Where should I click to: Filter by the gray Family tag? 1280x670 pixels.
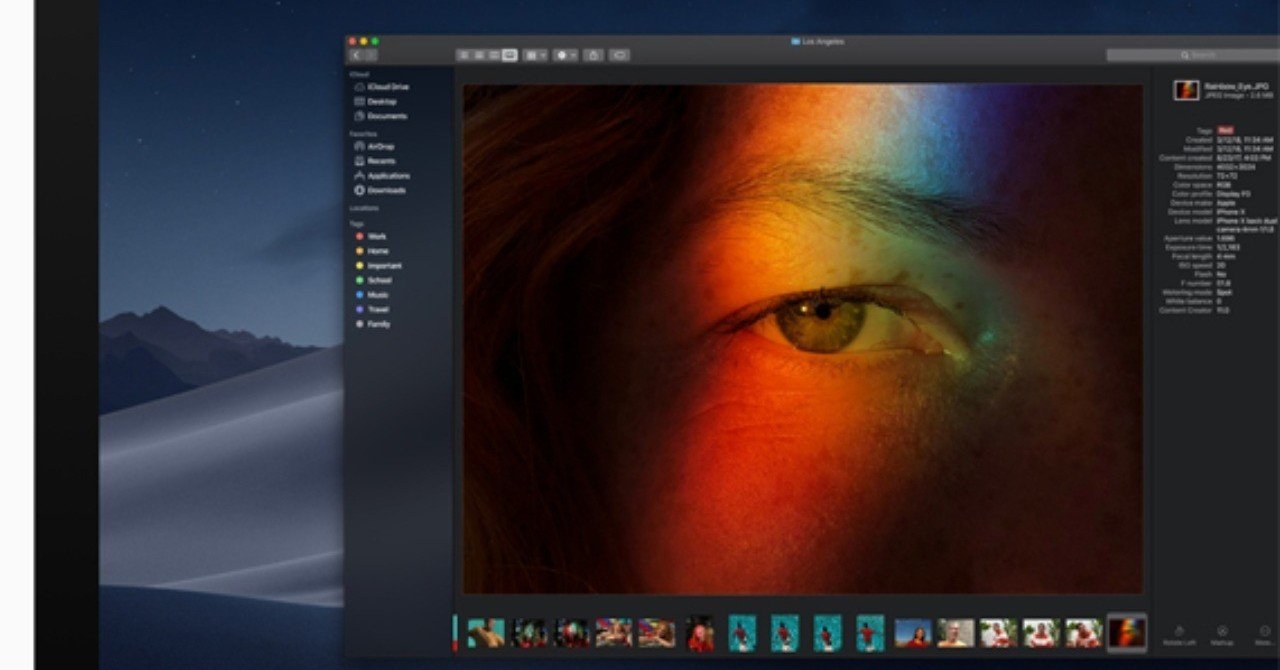(373, 324)
